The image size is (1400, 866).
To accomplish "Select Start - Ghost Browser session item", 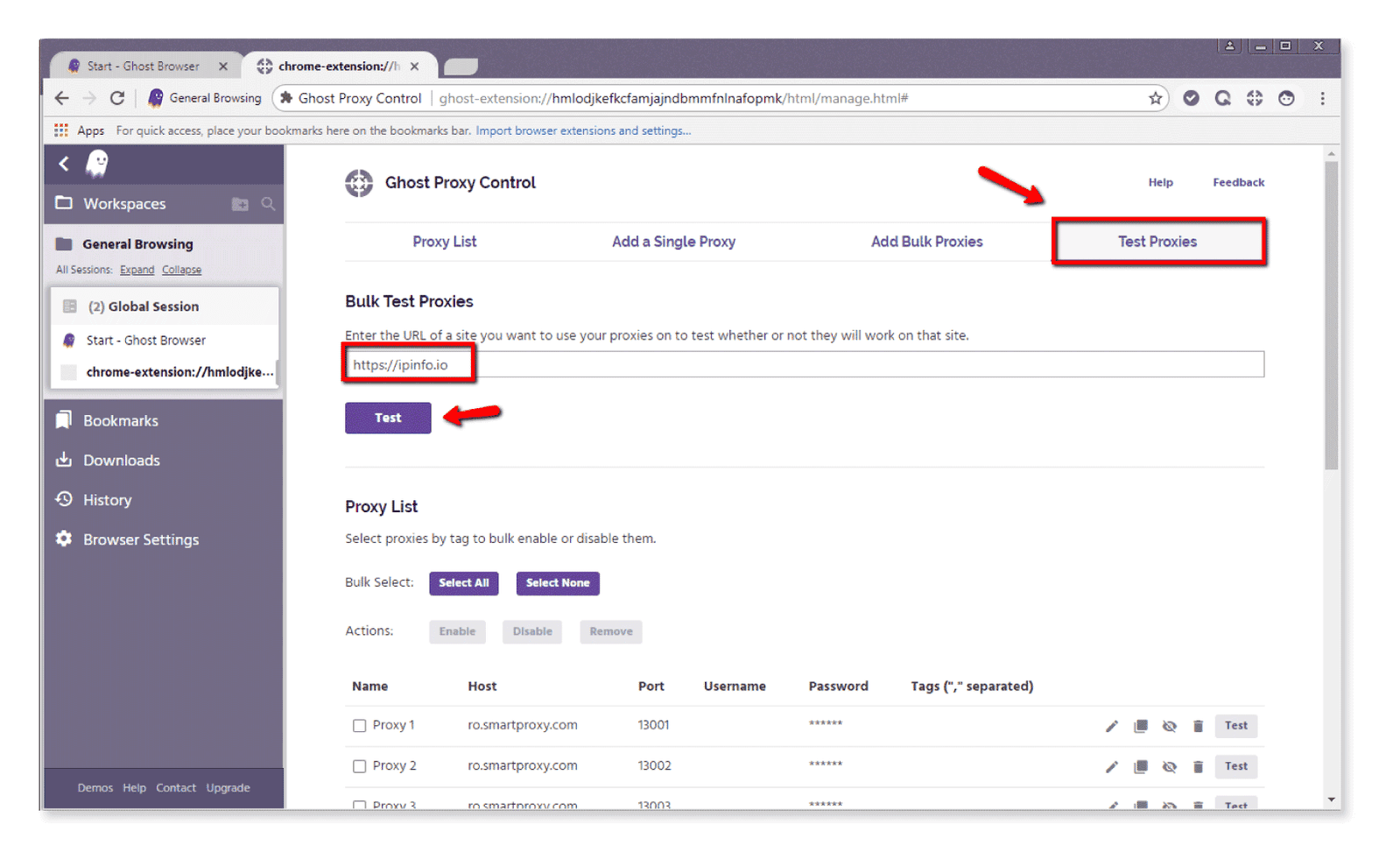I will tap(165, 341).
